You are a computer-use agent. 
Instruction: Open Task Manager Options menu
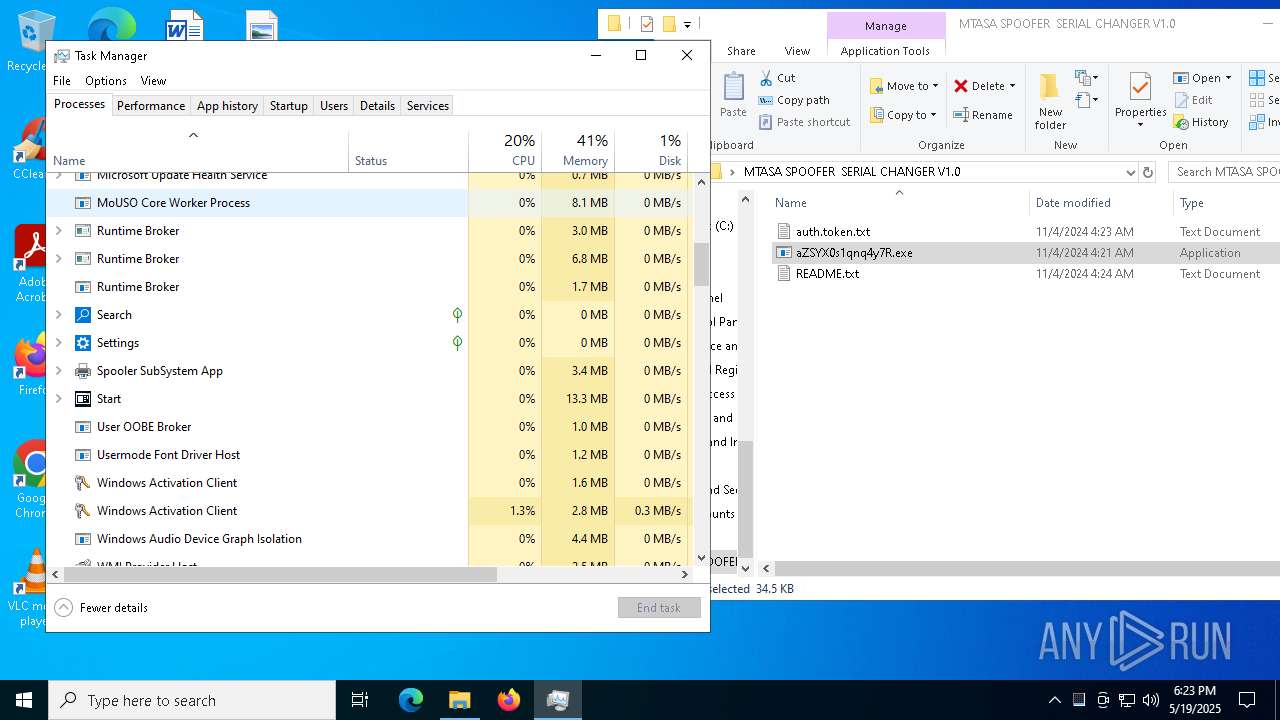click(106, 81)
